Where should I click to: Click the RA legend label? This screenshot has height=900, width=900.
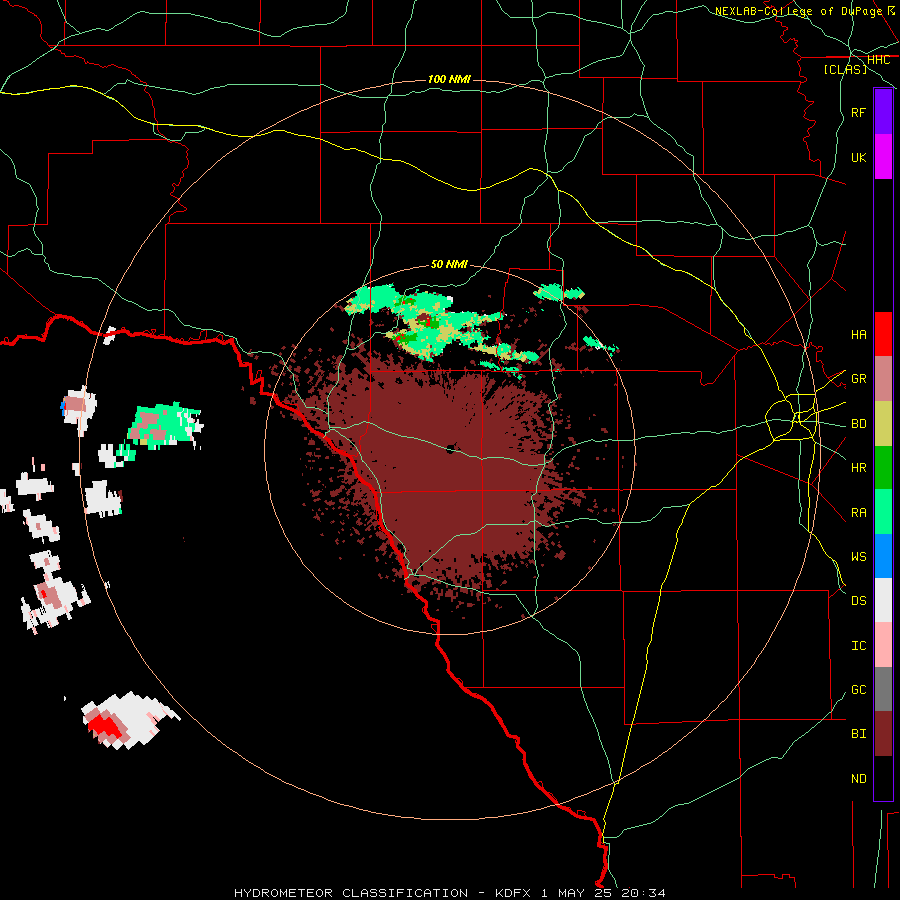858,512
